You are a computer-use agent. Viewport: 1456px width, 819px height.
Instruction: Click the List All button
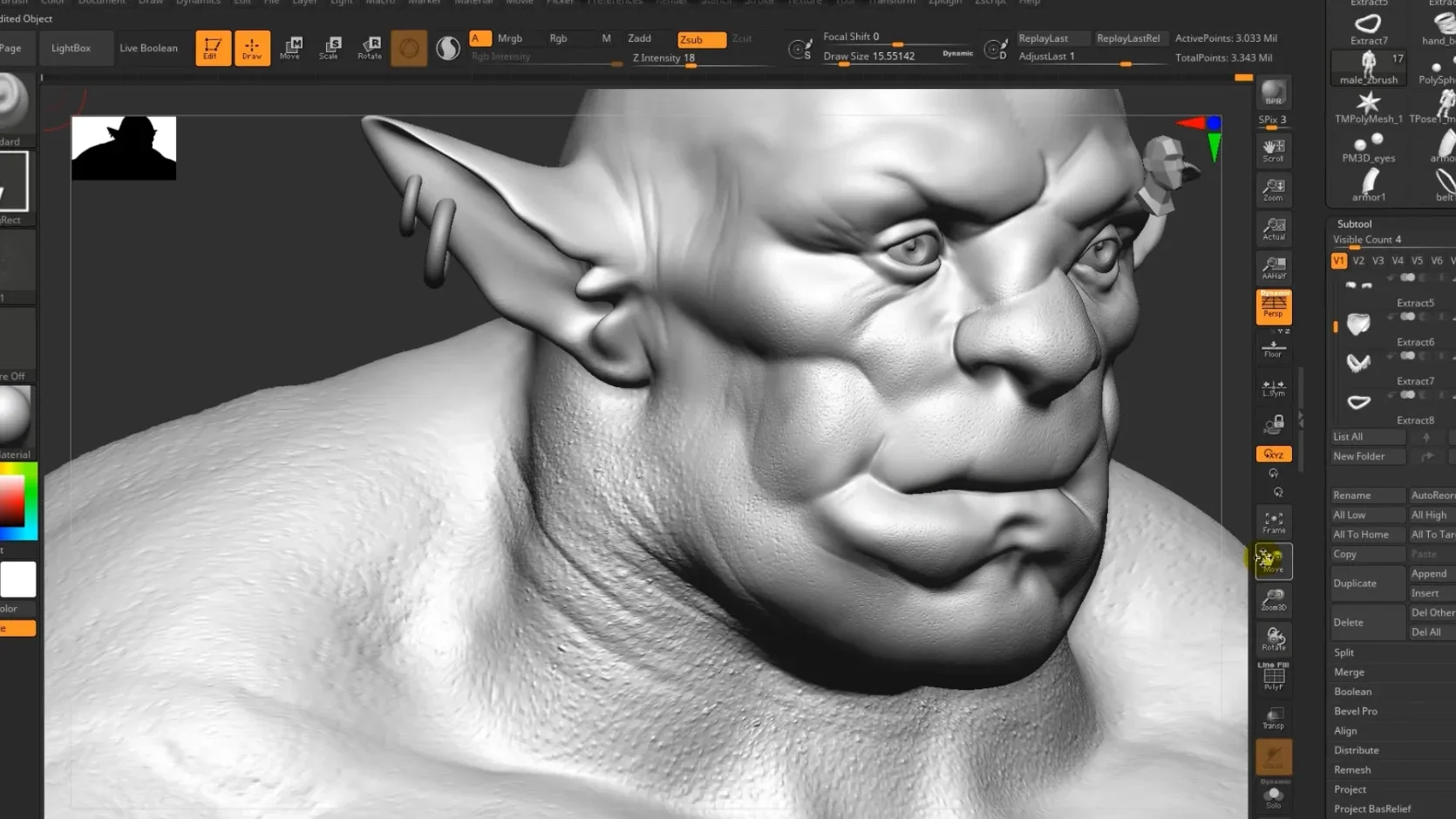[x=1368, y=437]
